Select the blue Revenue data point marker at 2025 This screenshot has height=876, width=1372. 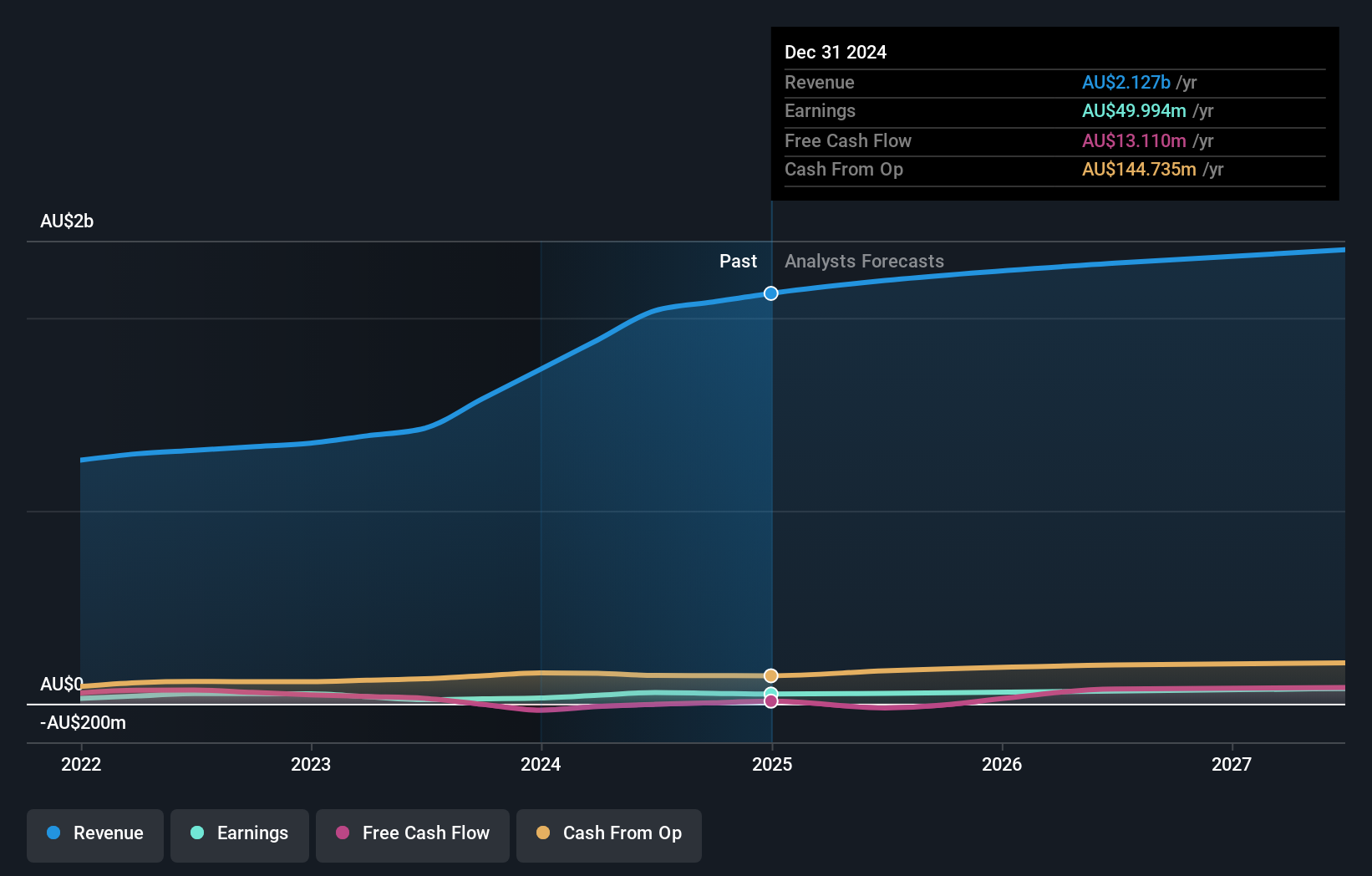(x=770, y=293)
